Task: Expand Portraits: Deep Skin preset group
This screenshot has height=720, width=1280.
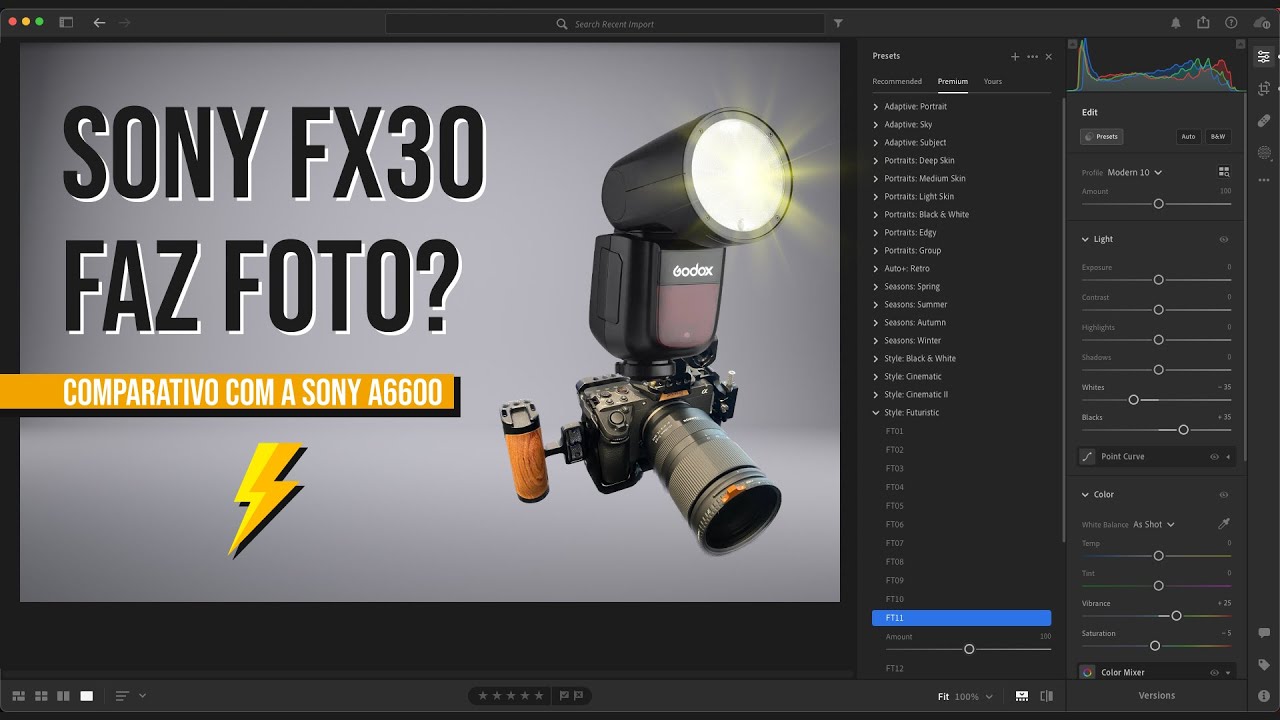Action: coord(876,161)
